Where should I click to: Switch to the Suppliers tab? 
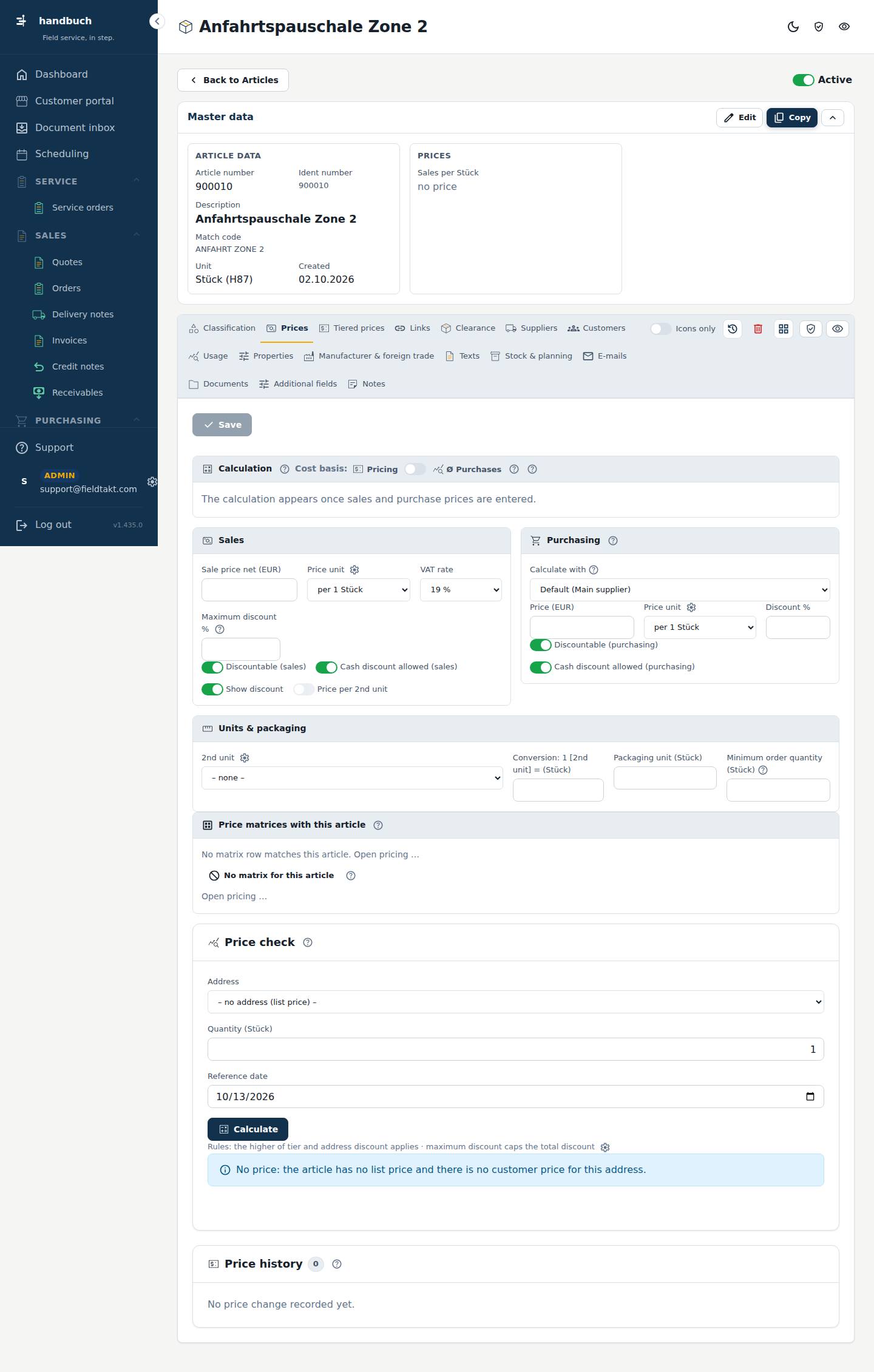click(x=532, y=328)
